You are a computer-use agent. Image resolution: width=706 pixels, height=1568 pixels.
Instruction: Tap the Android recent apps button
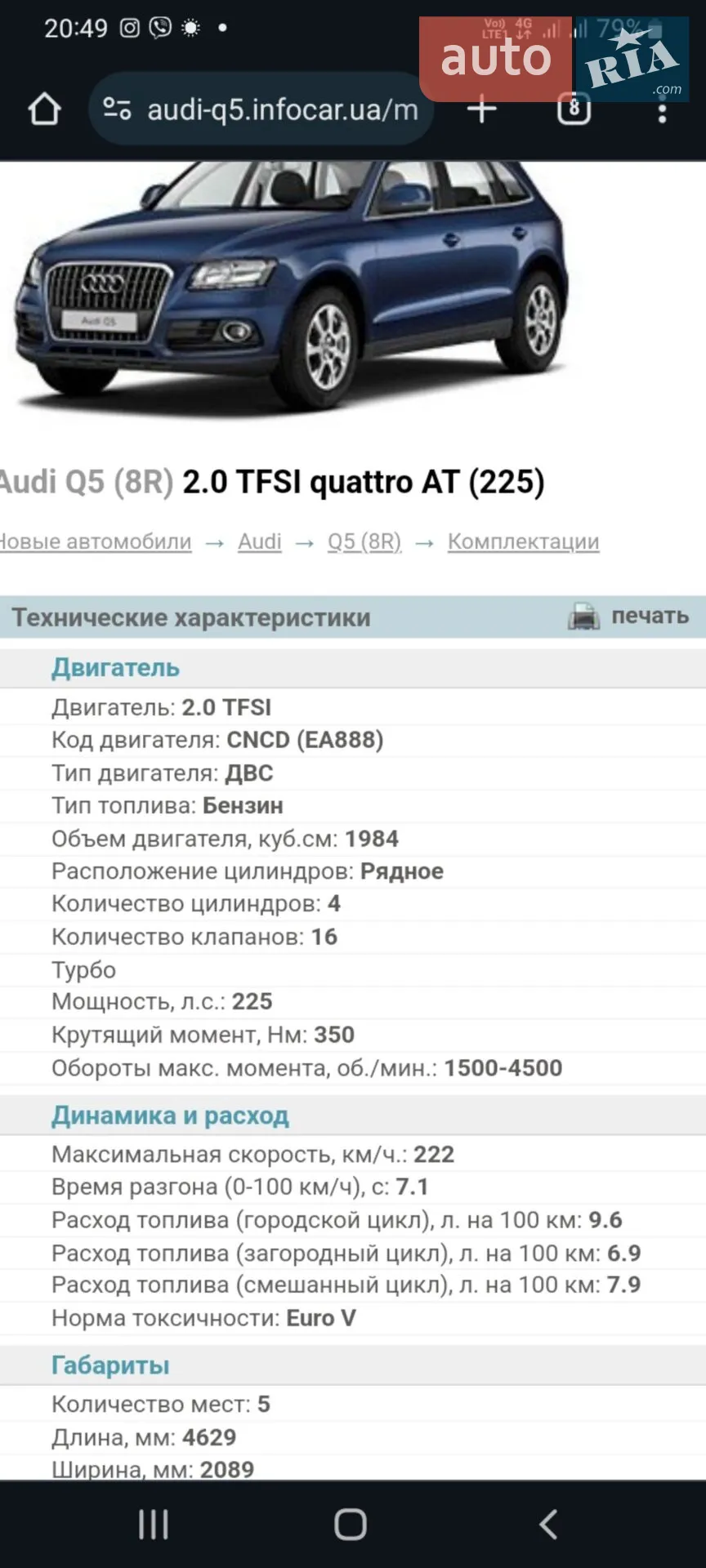pos(154,1525)
